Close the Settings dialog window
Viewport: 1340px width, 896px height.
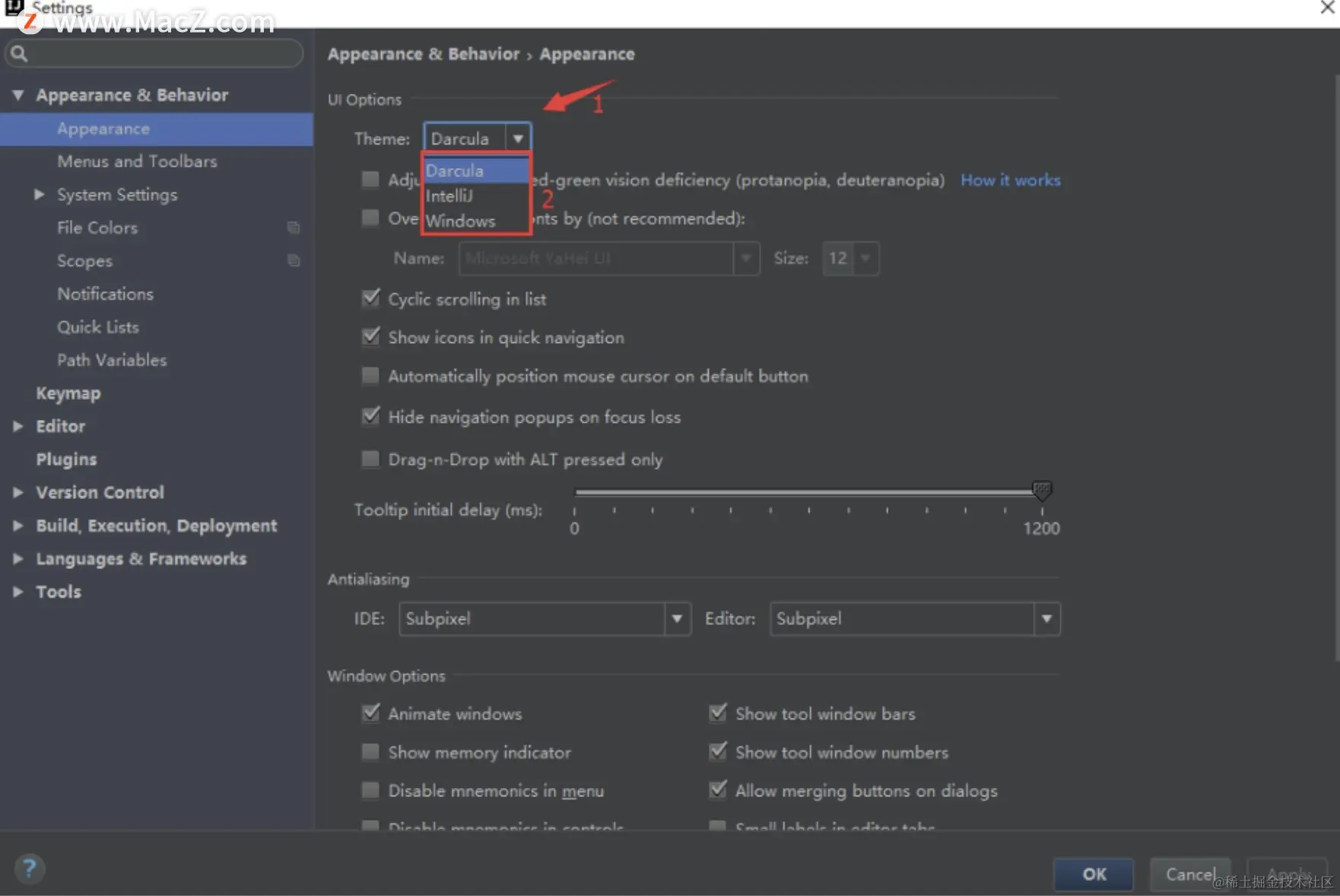point(1327,8)
